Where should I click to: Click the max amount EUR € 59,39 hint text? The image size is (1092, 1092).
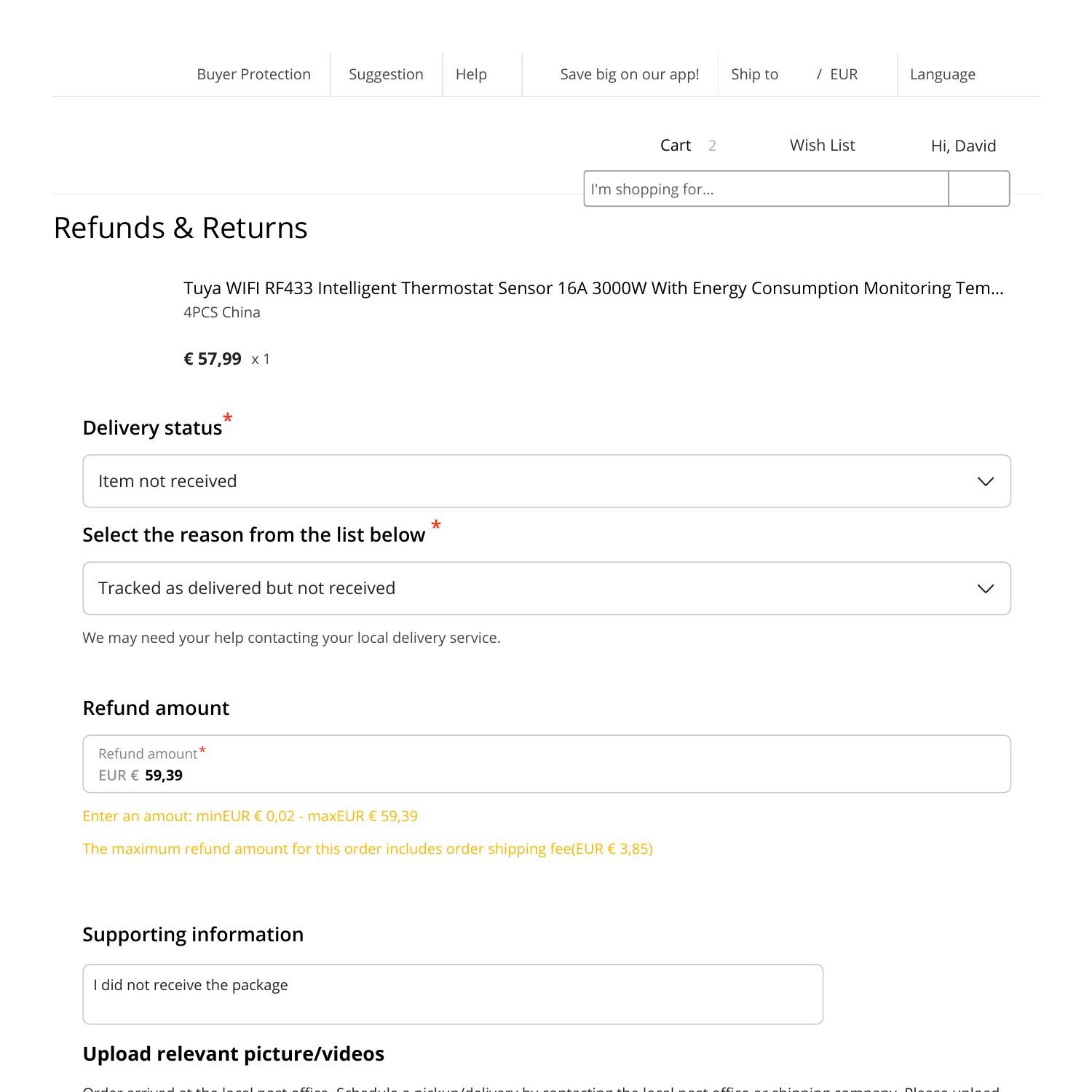[x=250, y=816]
